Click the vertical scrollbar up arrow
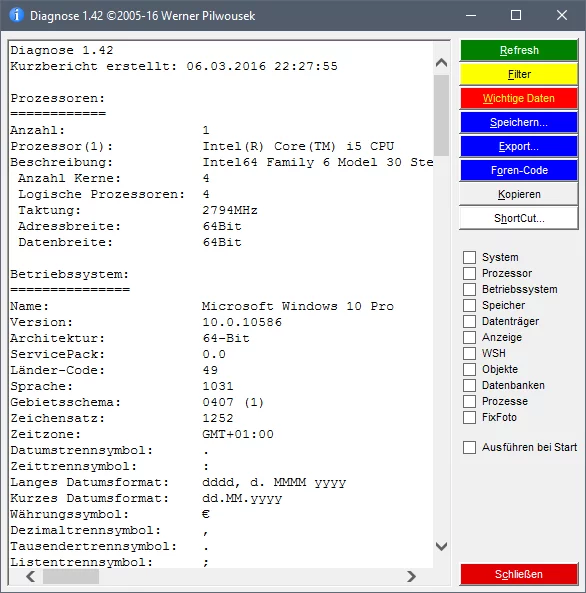 click(x=441, y=62)
